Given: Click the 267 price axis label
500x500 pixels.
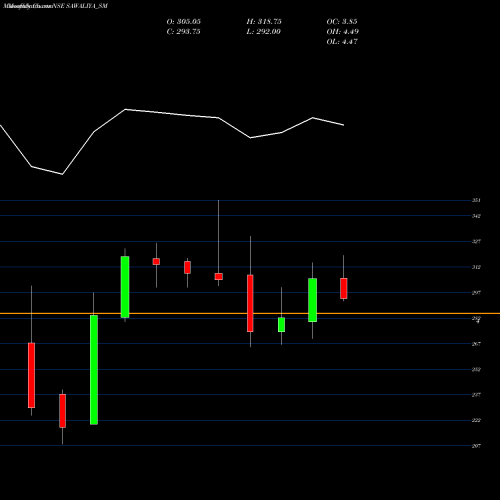Looking at the screenshot, I should coord(476,344).
